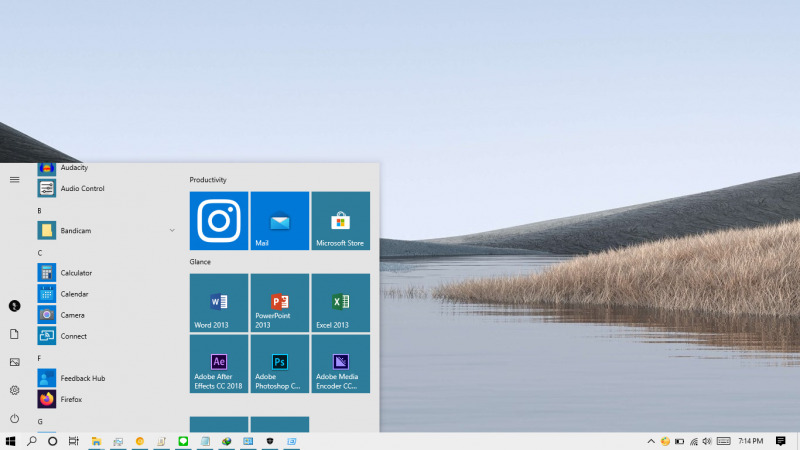This screenshot has width=800, height=450.
Task: Click the colorful palette tray icon
Action: coord(665,441)
